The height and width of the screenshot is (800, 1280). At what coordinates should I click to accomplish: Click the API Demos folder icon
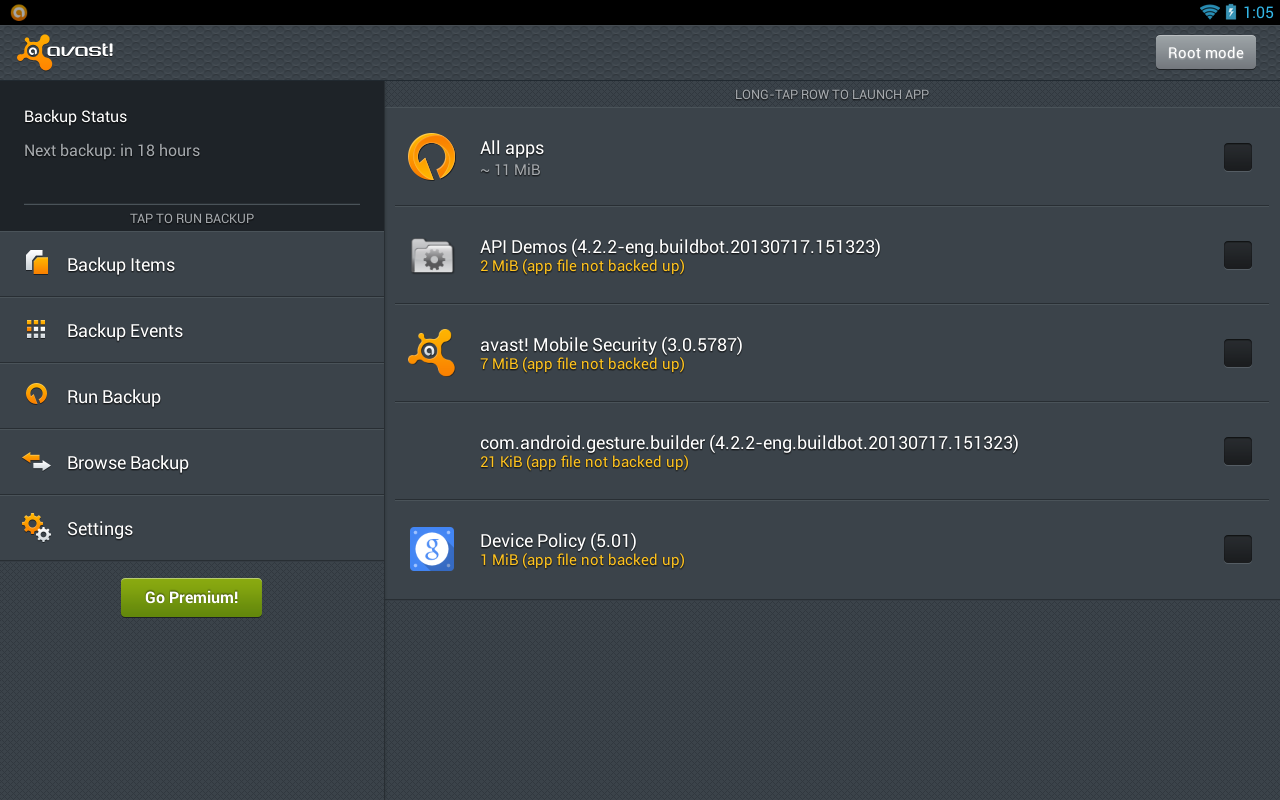[x=432, y=255]
